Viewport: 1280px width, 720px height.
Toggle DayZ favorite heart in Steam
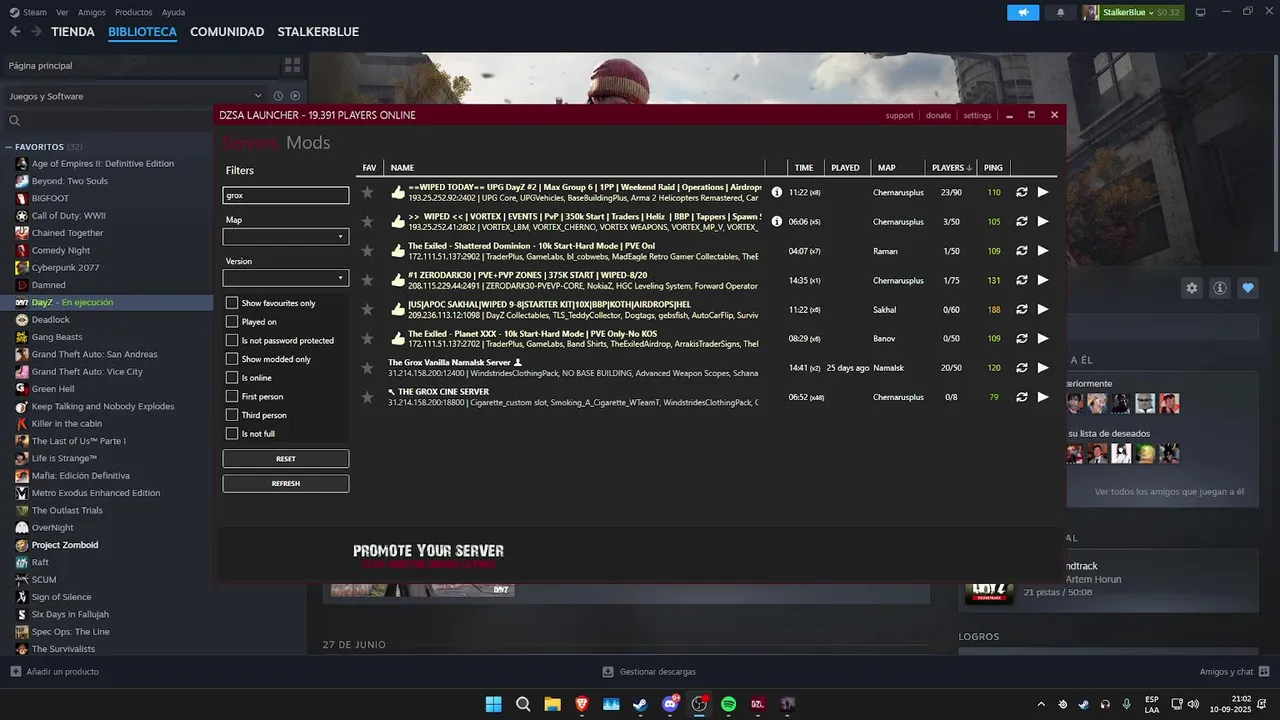(1248, 288)
